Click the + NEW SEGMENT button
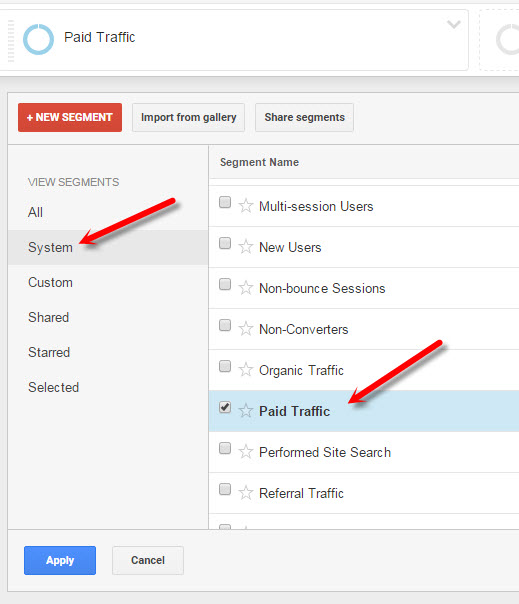 (70, 117)
